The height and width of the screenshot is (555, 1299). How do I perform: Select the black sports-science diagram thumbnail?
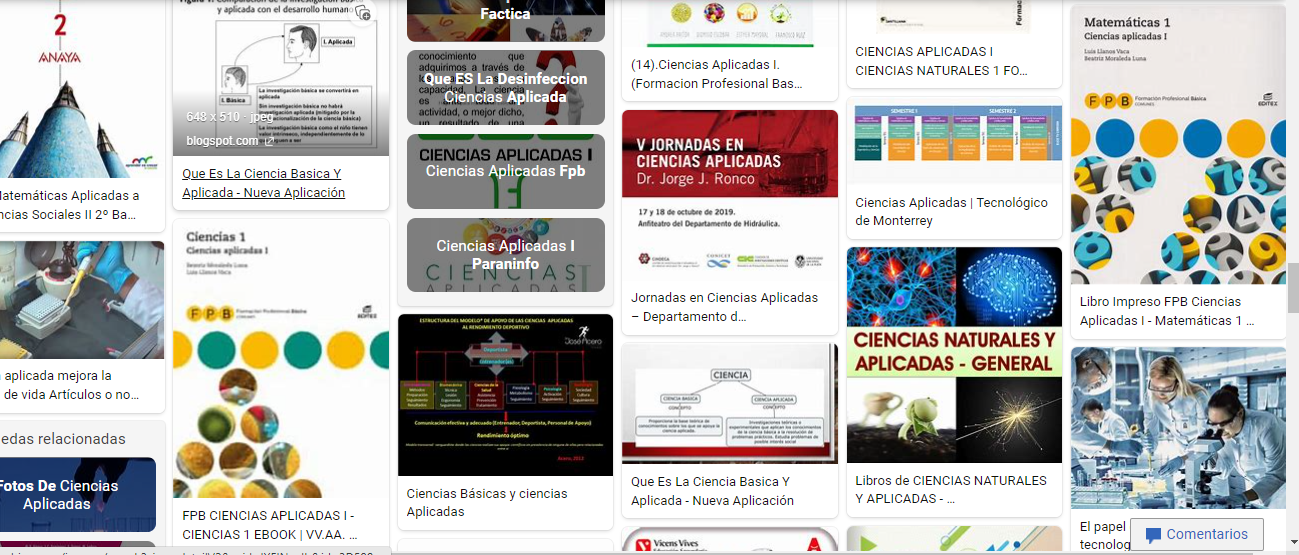click(x=505, y=395)
